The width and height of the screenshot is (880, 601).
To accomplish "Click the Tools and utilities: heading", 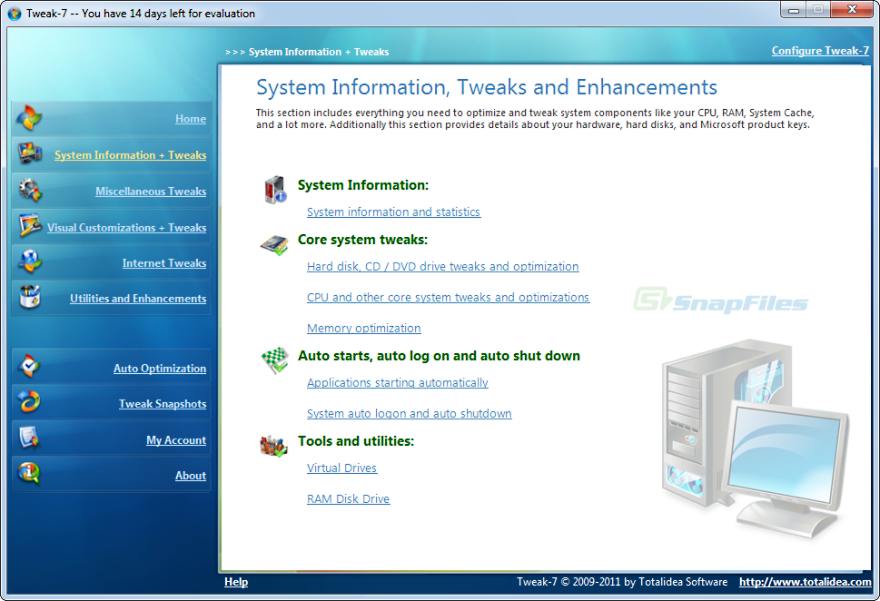I will point(356,441).
